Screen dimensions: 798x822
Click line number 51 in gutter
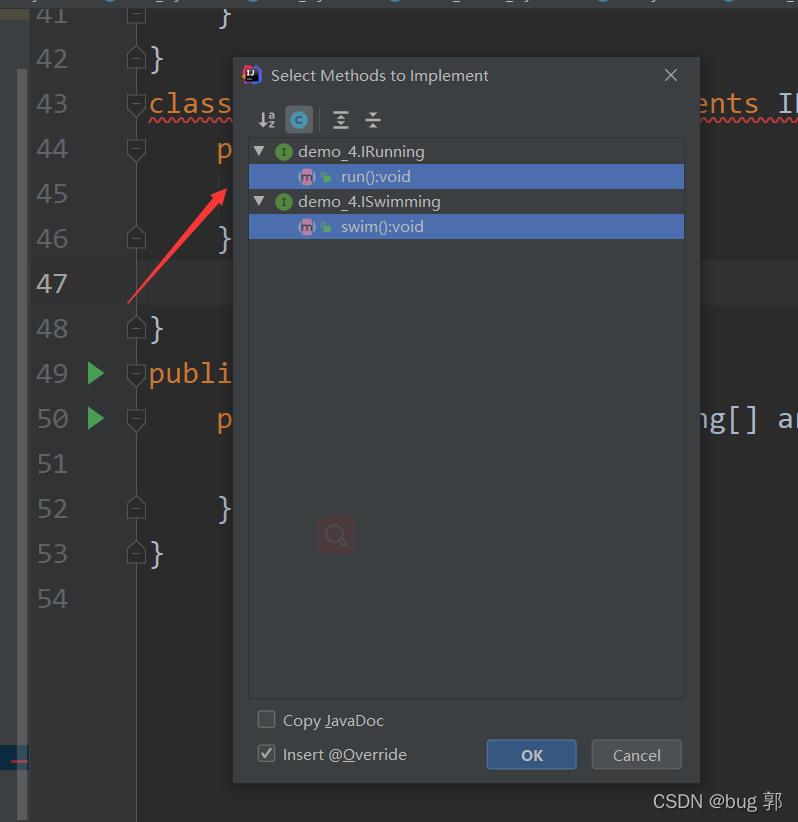coord(52,463)
